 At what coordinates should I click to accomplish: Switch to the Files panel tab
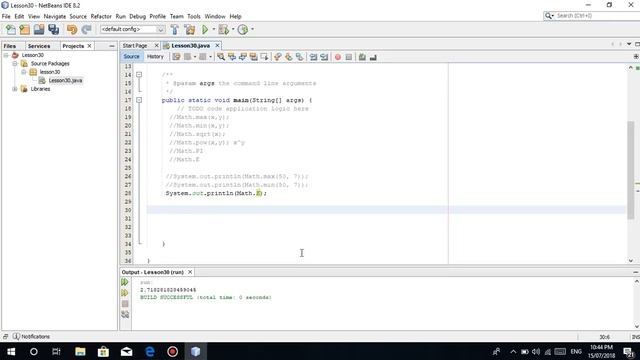click(x=10, y=46)
